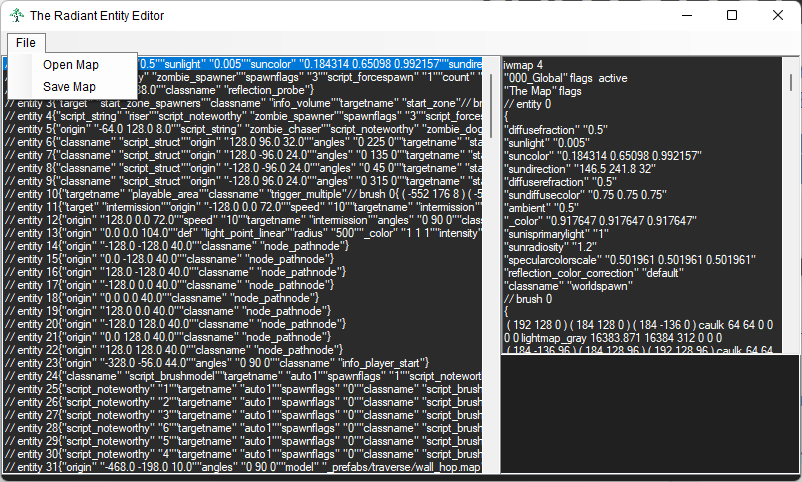Select entity 23 info_player_start row
The image size is (802, 482).
pos(243,363)
